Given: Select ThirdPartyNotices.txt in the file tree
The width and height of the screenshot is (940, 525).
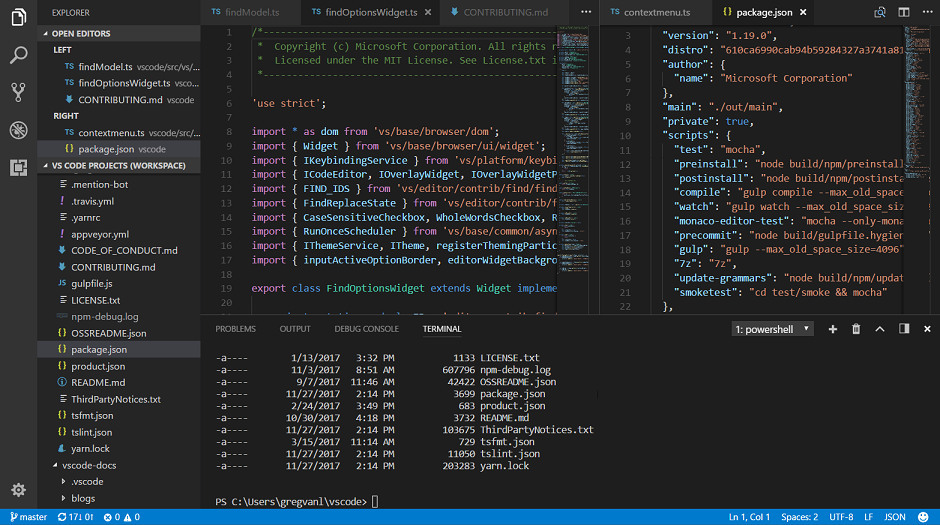Looking at the screenshot, I should click(x=119, y=399).
